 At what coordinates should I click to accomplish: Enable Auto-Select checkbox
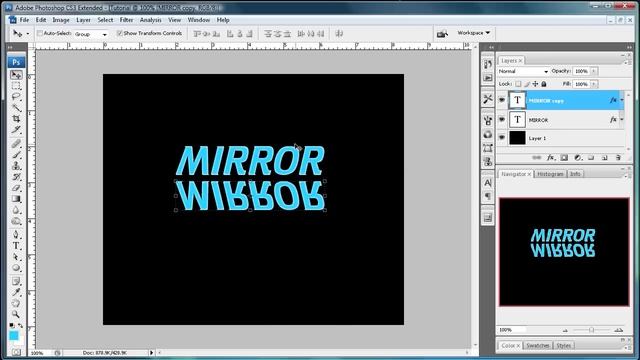point(40,33)
